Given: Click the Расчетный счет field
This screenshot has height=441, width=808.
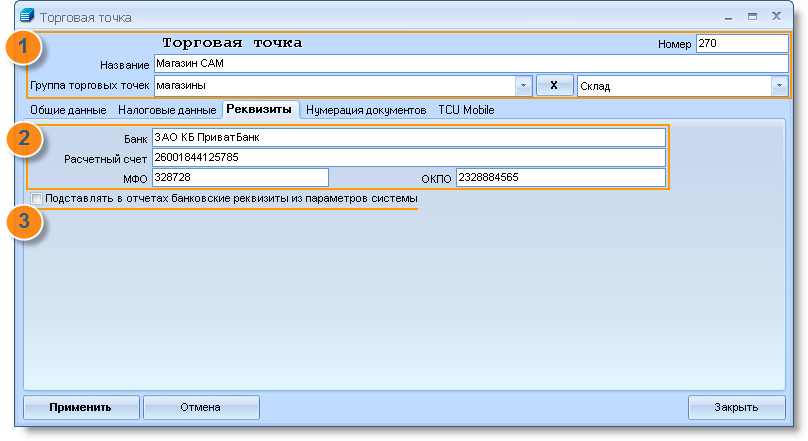Looking at the screenshot, I should pos(407,158).
